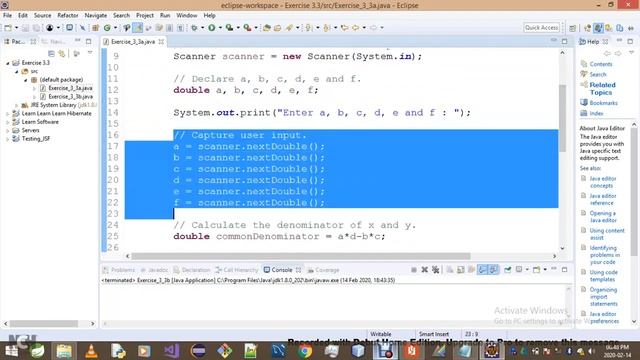This screenshot has height=360, width=640.
Task: Collapse the src folder tree node
Action: point(16,71)
